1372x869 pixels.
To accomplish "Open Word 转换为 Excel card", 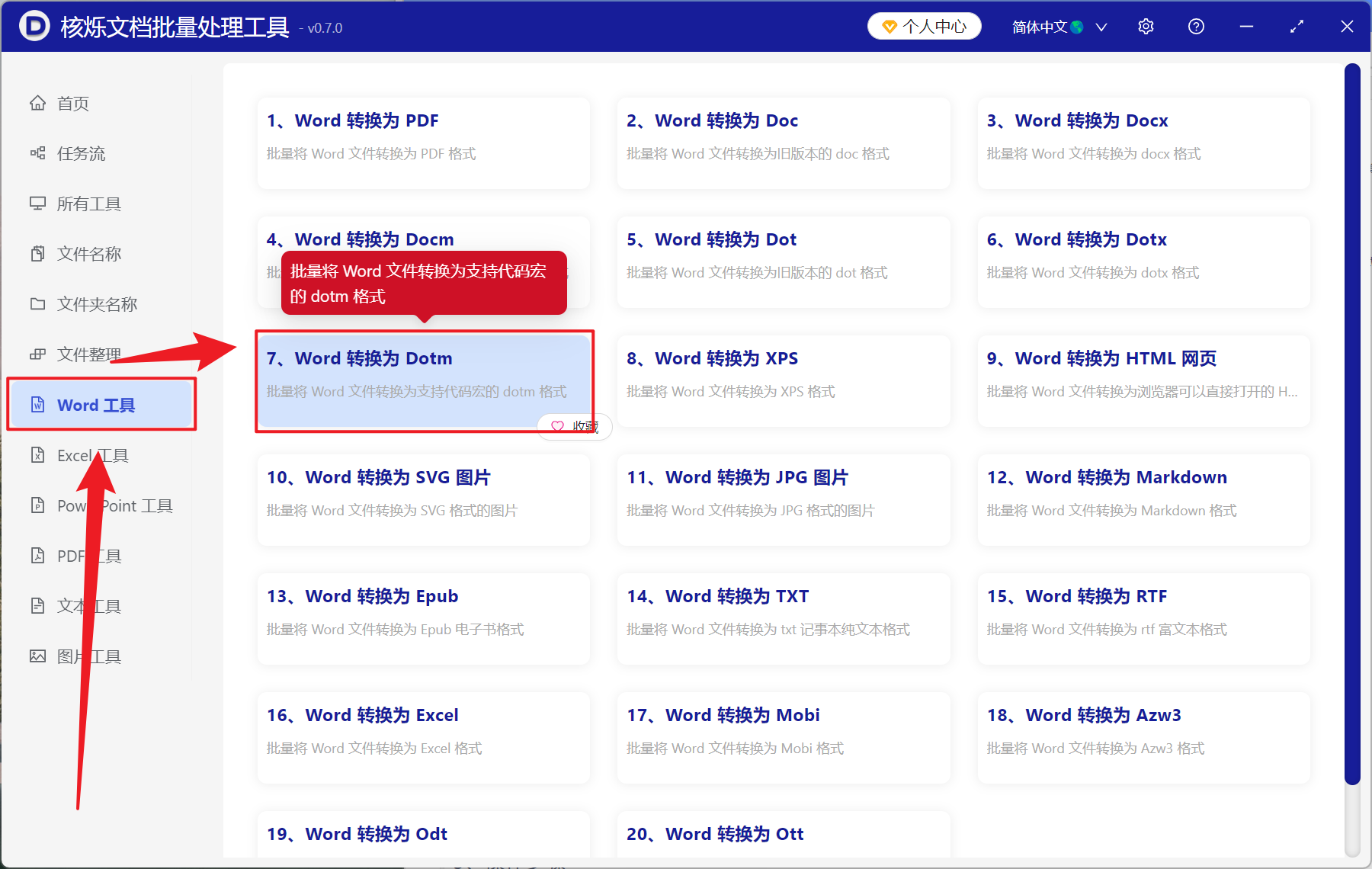I will pos(424,738).
